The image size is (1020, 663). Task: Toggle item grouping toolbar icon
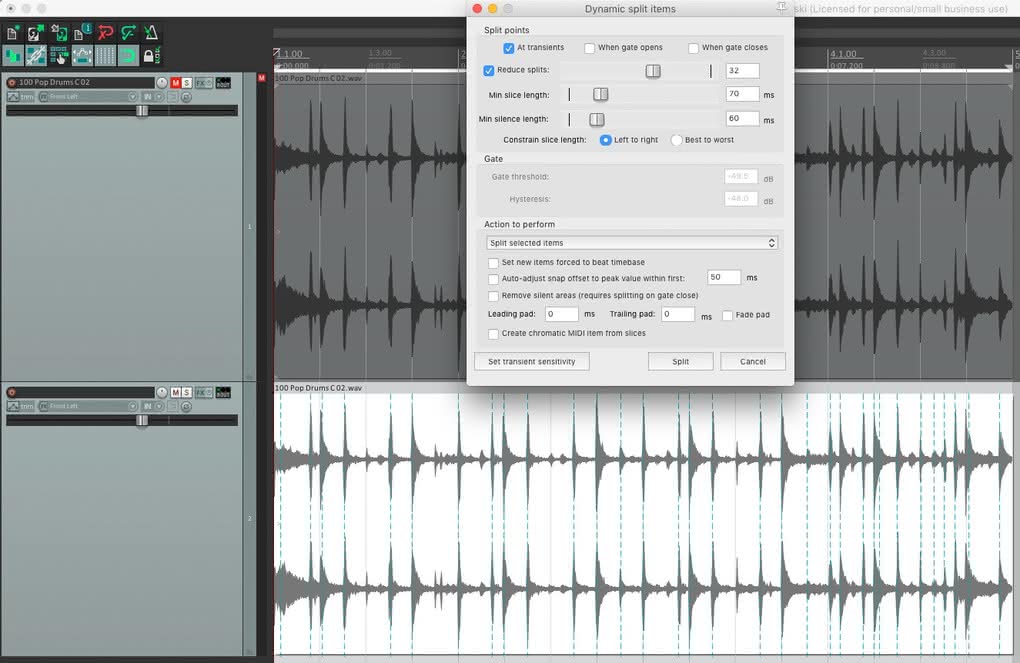[36, 56]
